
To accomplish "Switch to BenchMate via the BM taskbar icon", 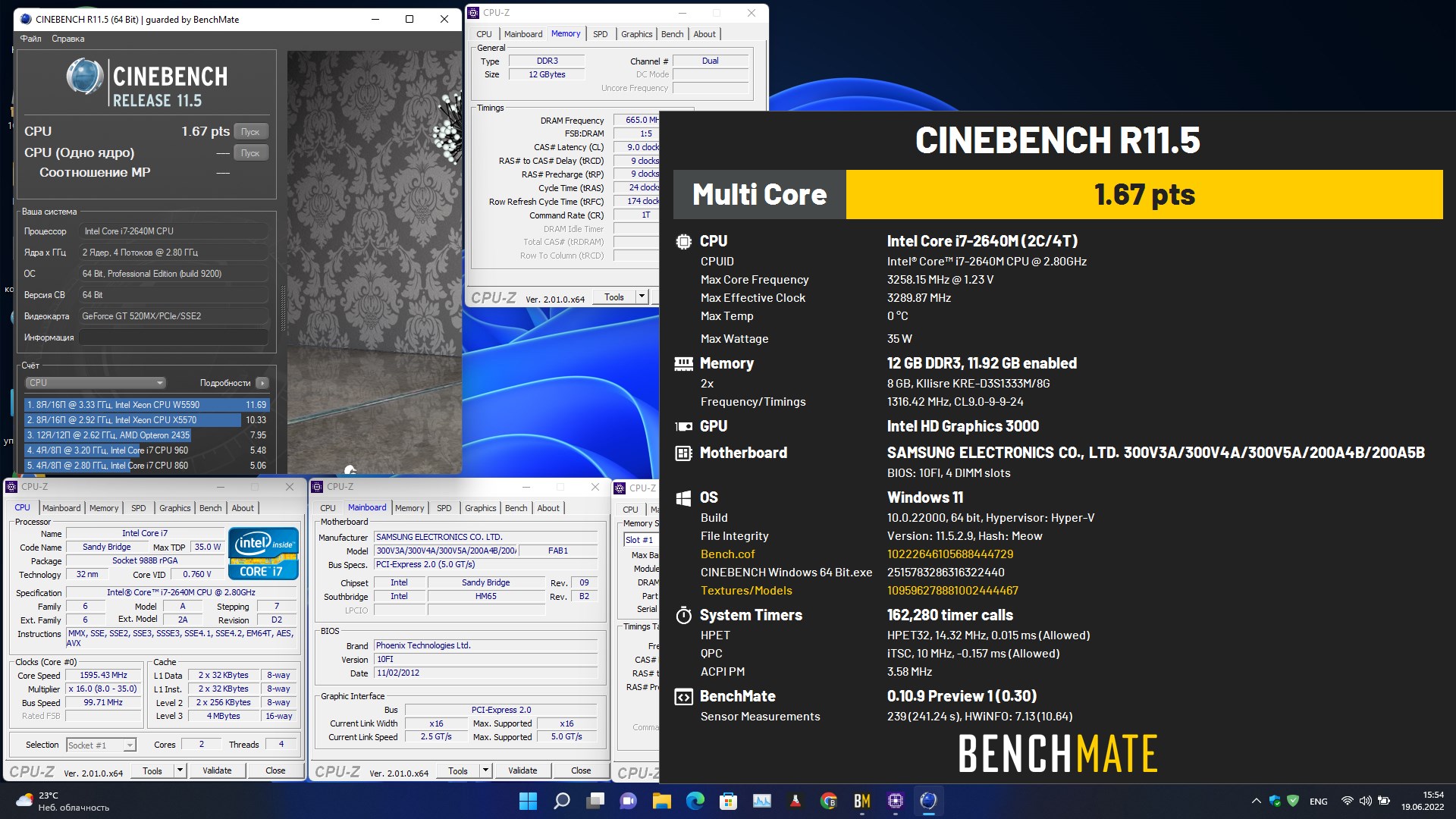I will tap(862, 801).
